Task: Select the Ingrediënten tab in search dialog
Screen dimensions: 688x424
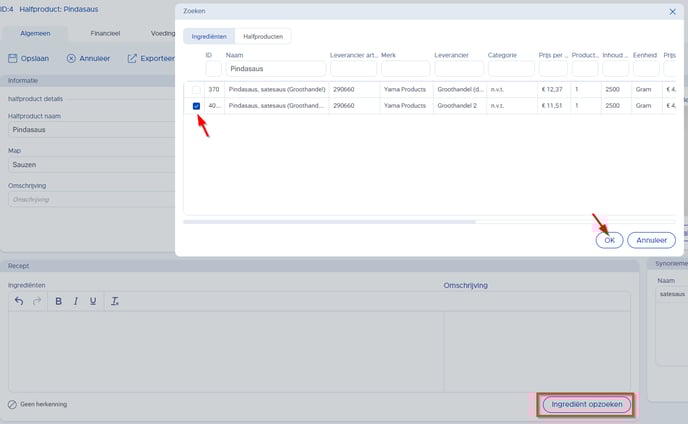Action: coord(209,36)
